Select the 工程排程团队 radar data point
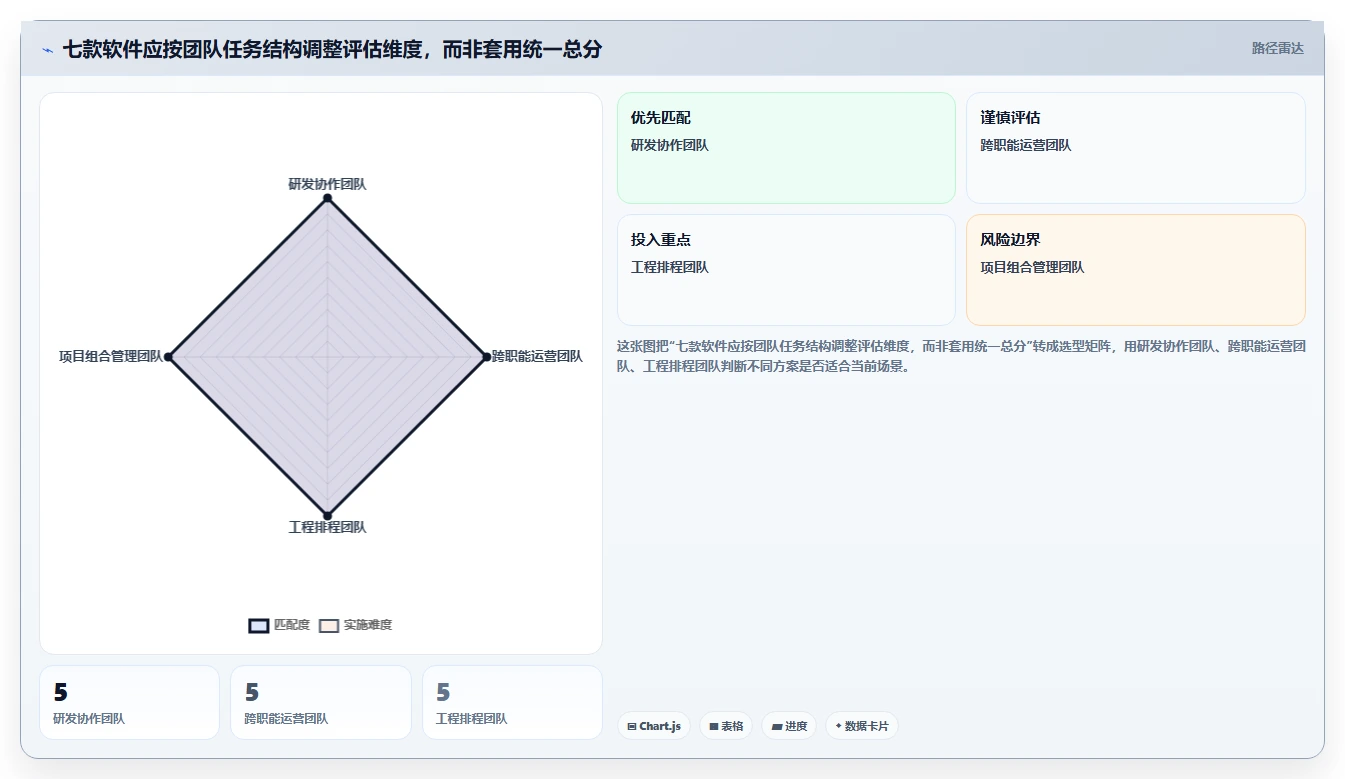The image size is (1345, 779). point(327,515)
